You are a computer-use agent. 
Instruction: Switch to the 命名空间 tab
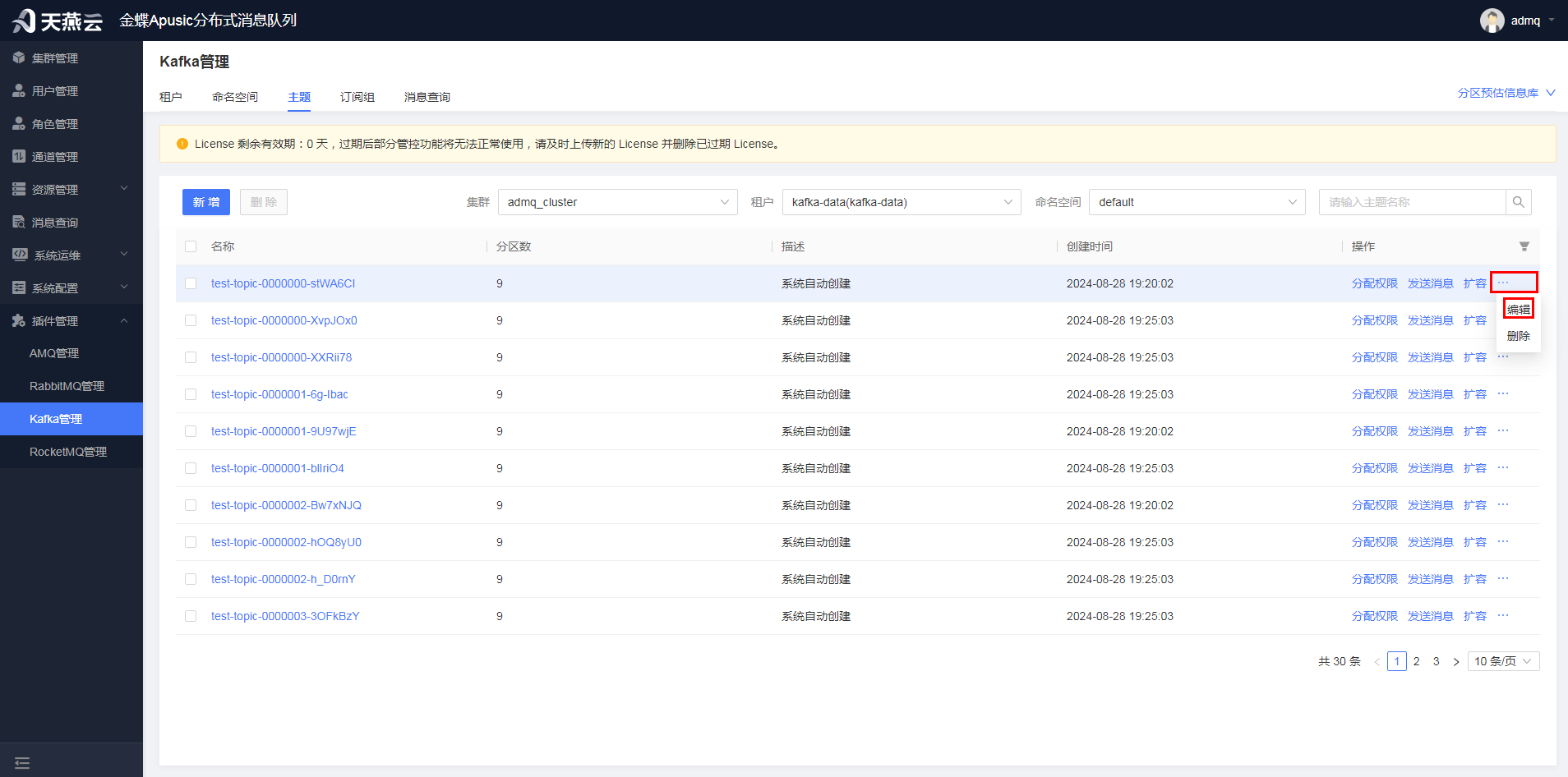point(235,97)
